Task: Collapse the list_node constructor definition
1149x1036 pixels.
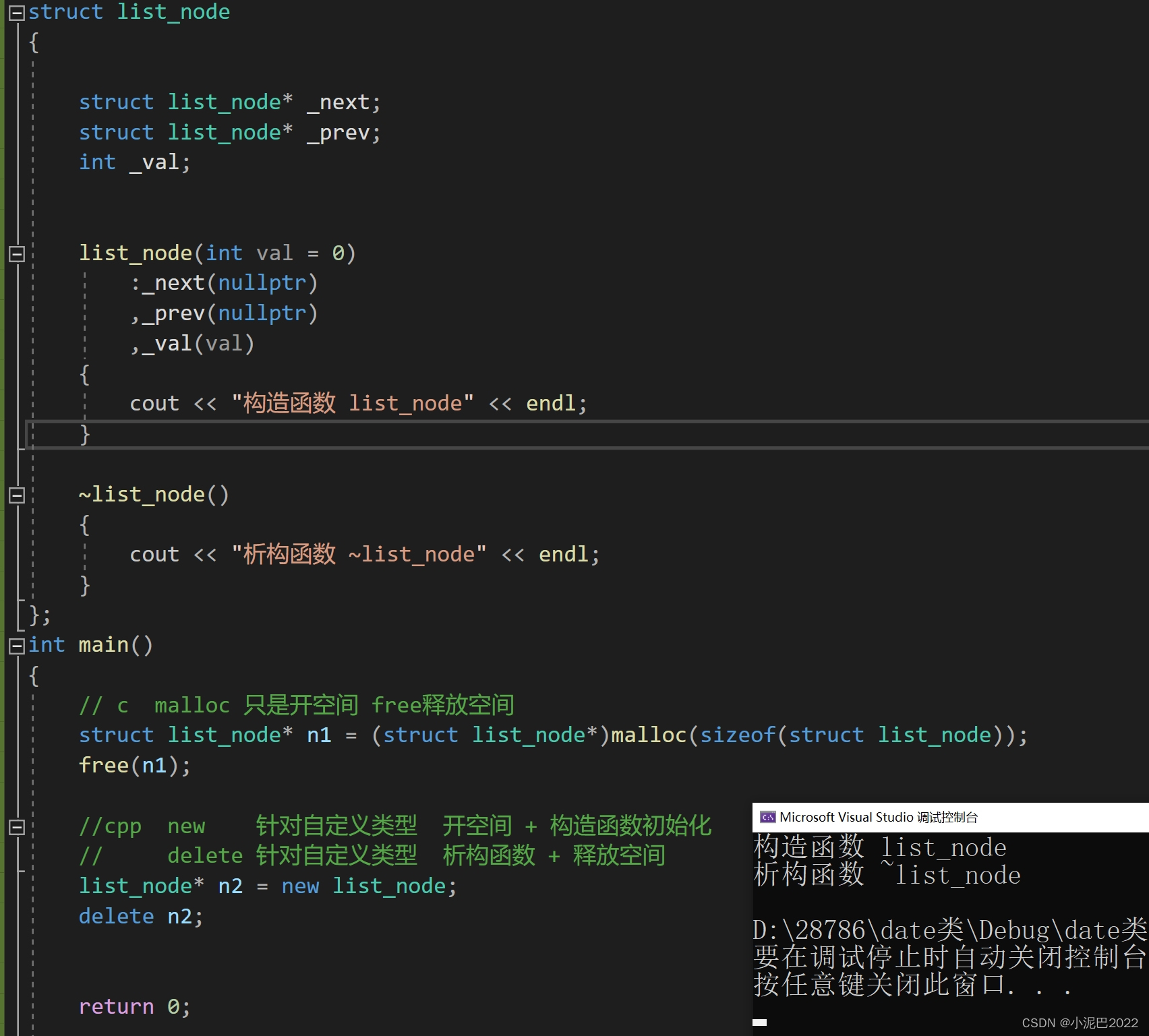Action: [x=17, y=254]
